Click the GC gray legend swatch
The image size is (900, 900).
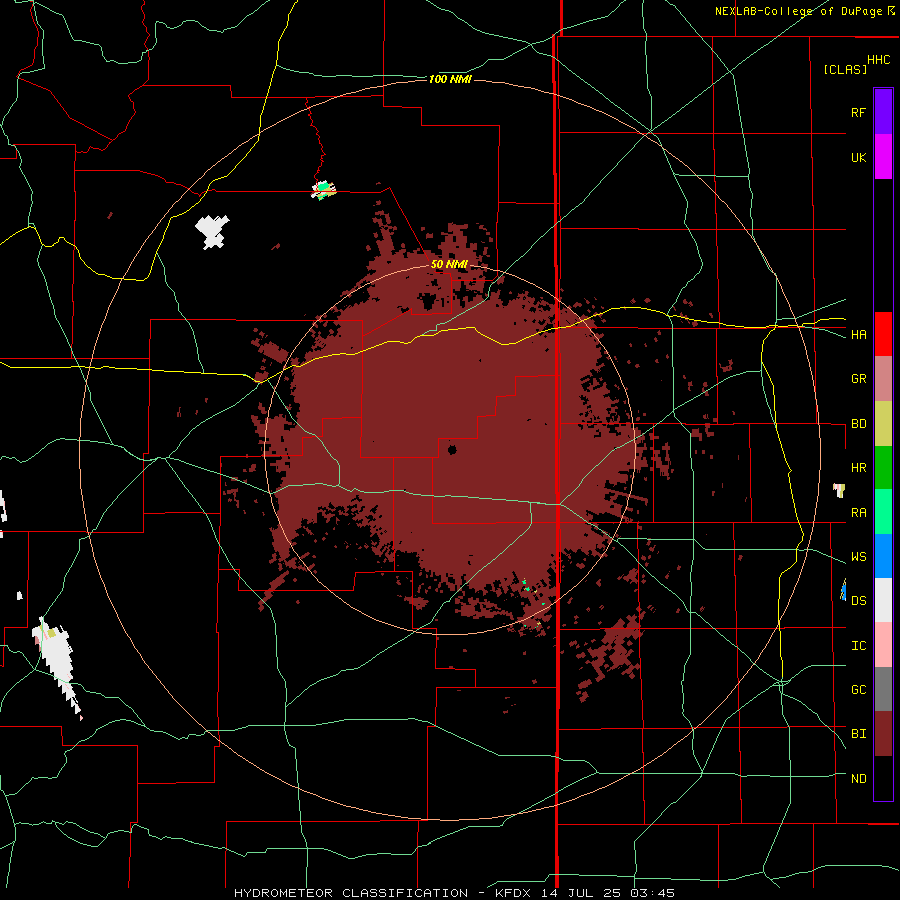click(883, 689)
